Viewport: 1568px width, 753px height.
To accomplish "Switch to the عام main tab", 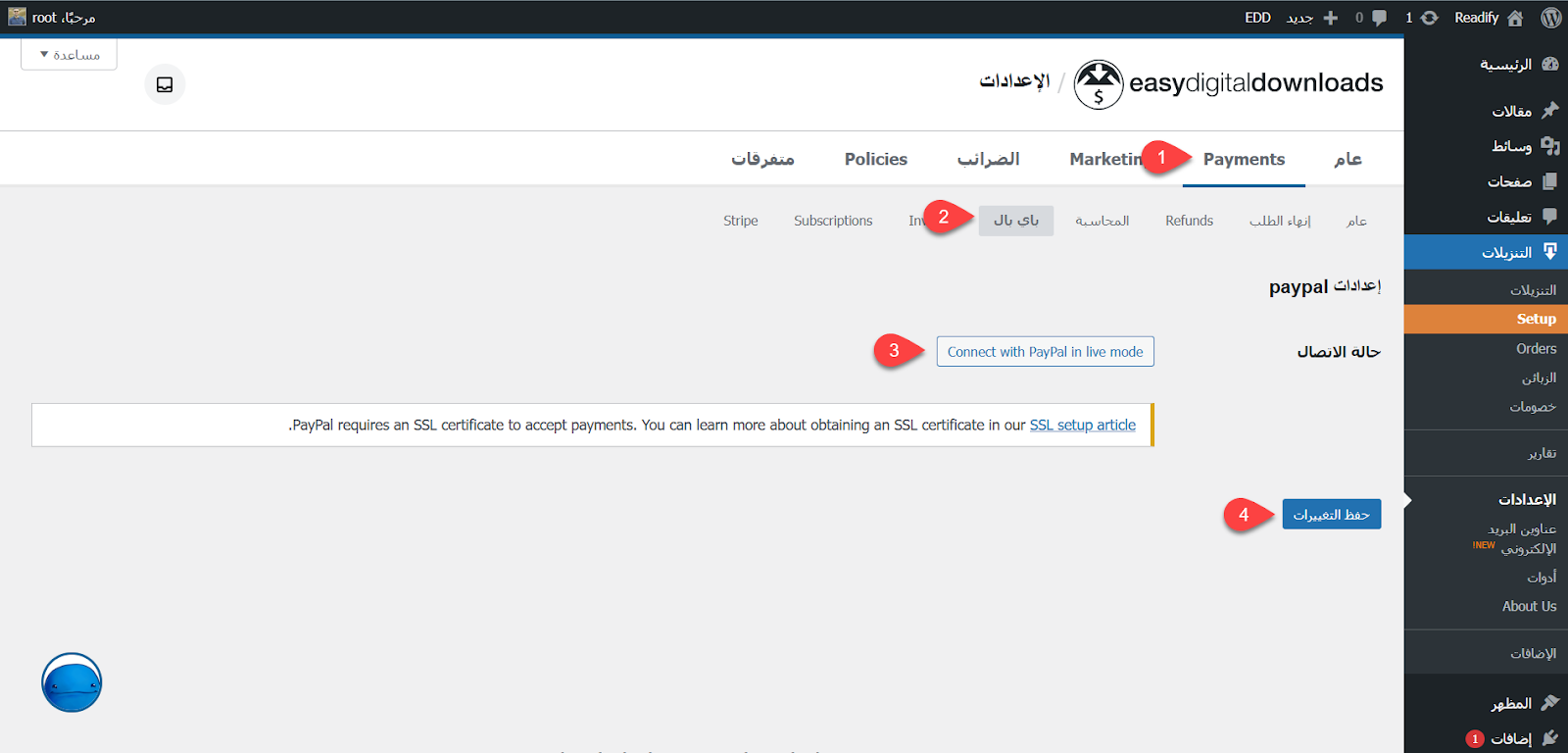I will pos(1347,159).
